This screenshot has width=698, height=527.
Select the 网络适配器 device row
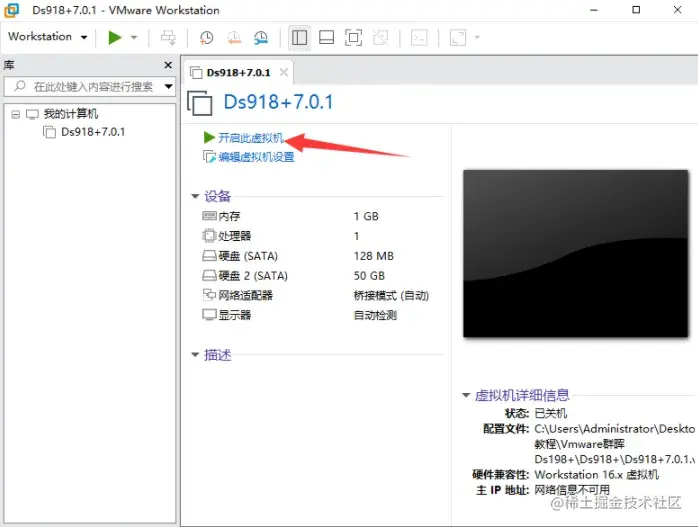point(237,295)
